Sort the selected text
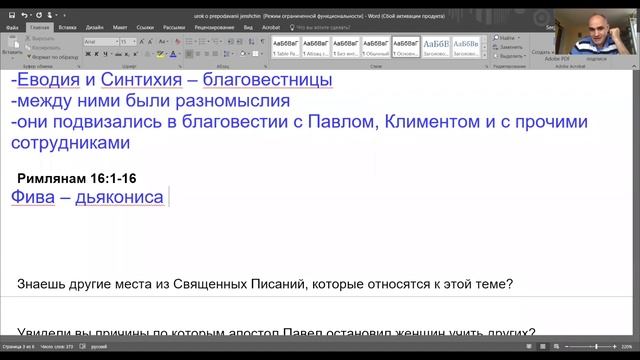 [251, 42]
